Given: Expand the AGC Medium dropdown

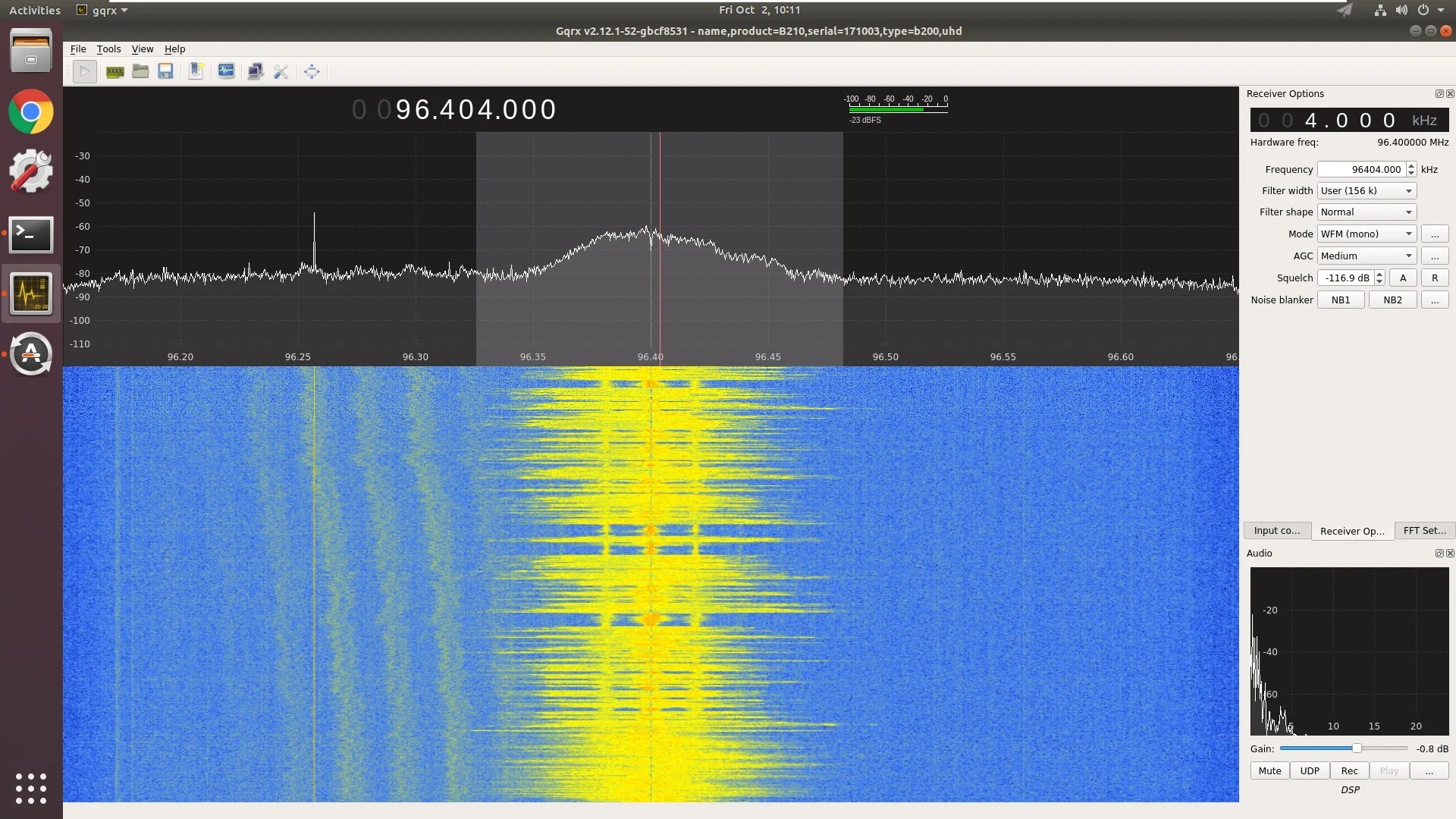Looking at the screenshot, I should click(1367, 256).
